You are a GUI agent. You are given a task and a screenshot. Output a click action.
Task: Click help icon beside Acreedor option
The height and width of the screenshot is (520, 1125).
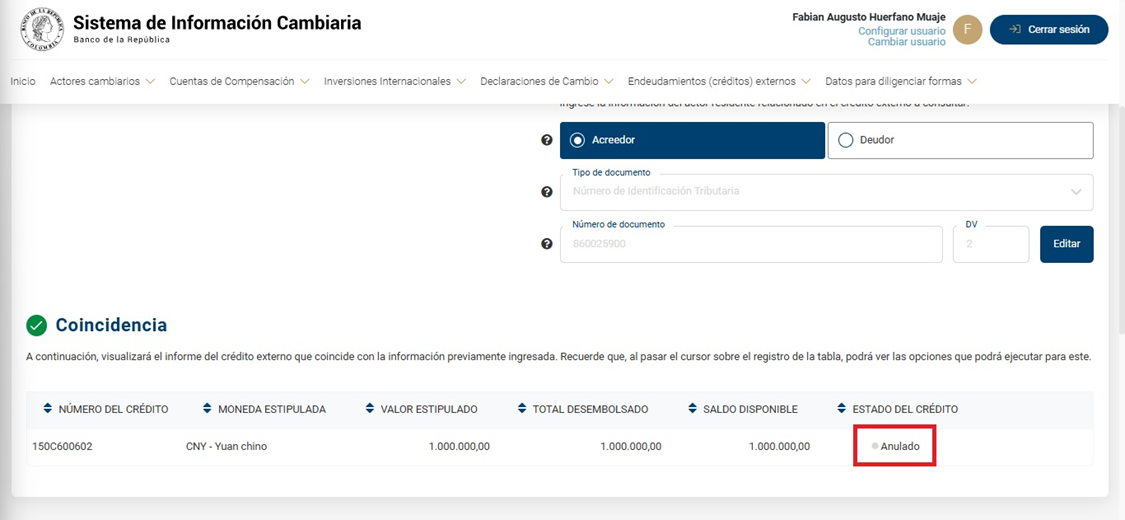tap(547, 140)
